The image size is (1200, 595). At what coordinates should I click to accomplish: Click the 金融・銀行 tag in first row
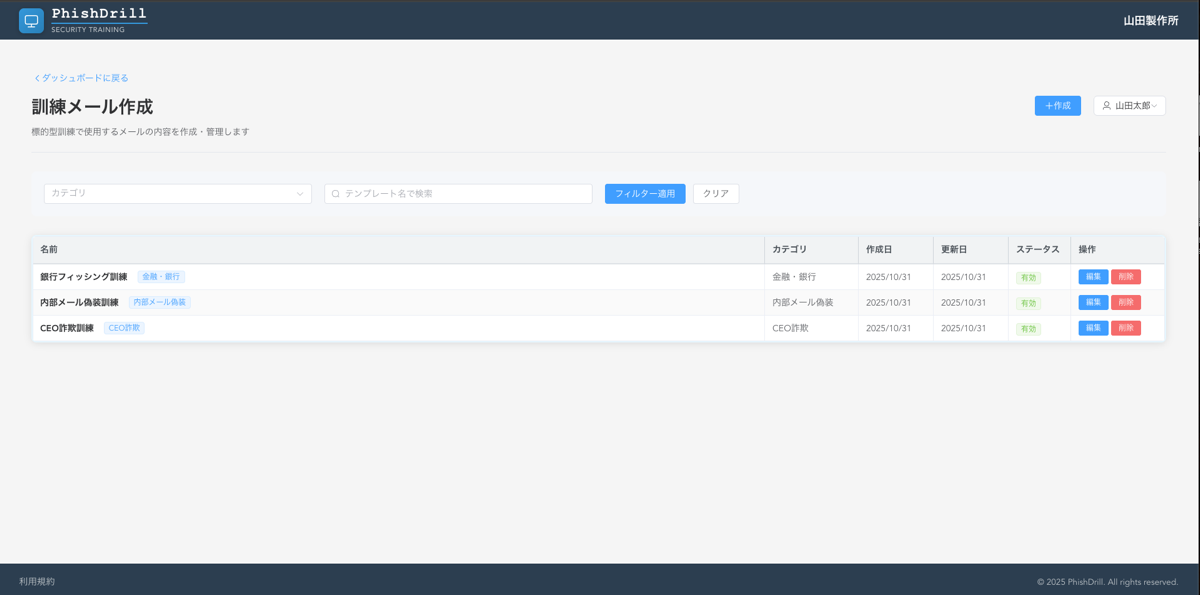[x=161, y=277]
